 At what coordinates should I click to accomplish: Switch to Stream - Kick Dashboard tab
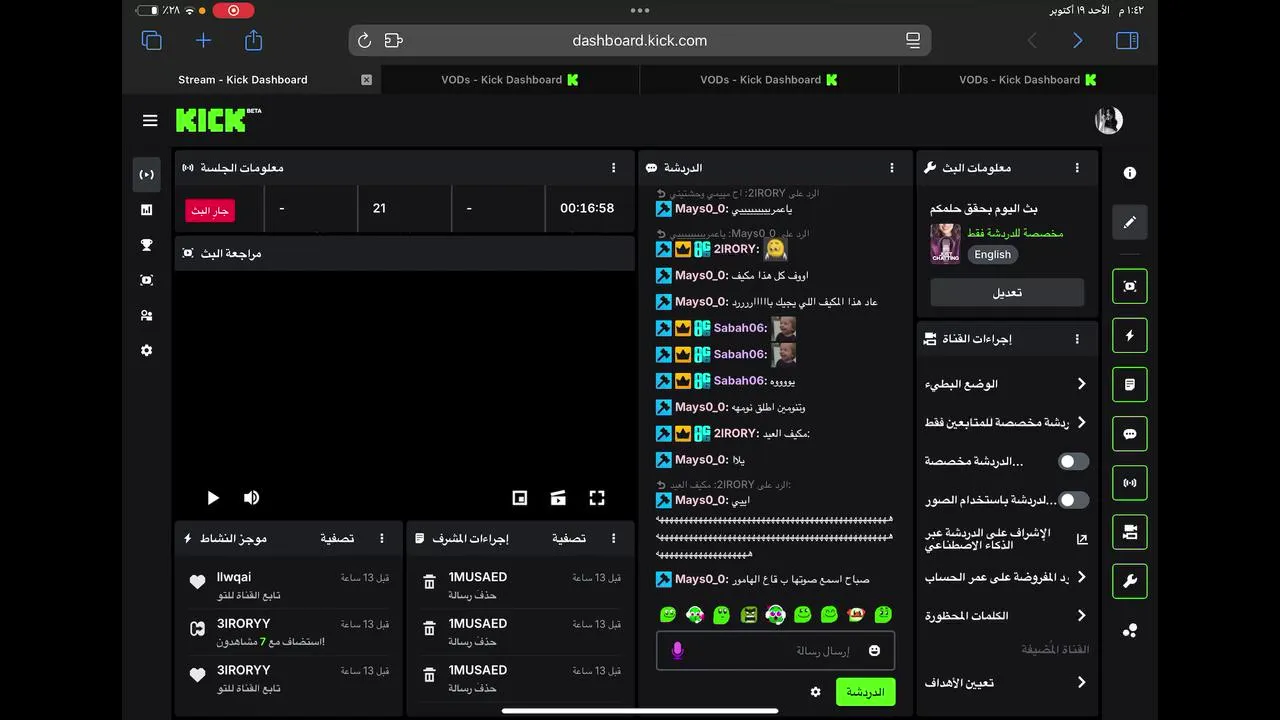tap(243, 80)
